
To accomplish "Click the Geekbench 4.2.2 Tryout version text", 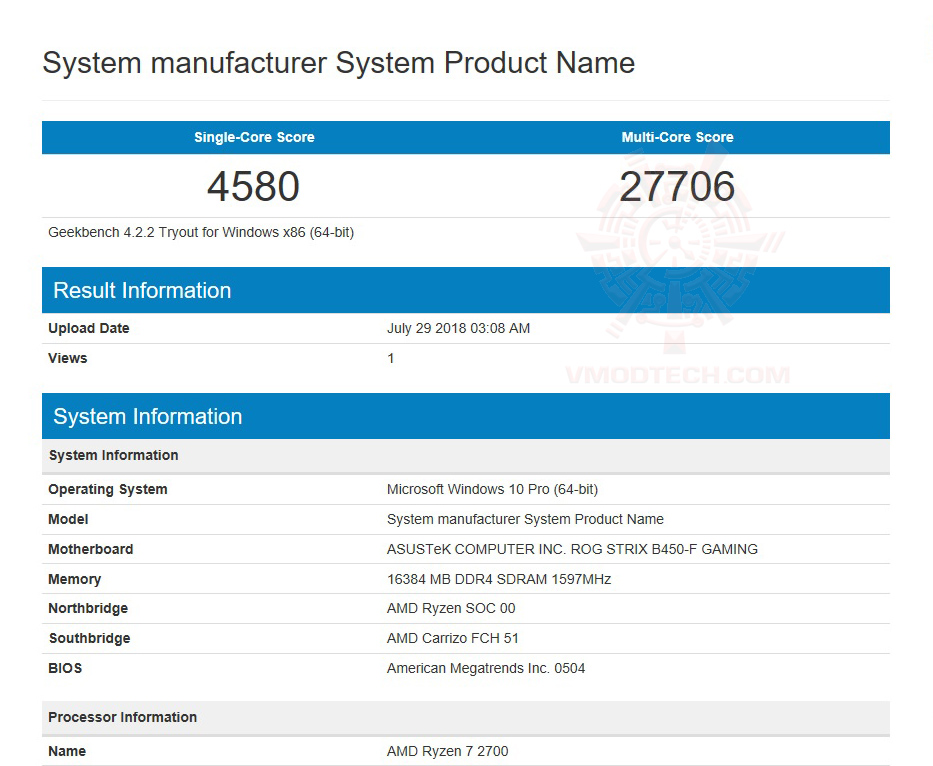I will point(201,232).
